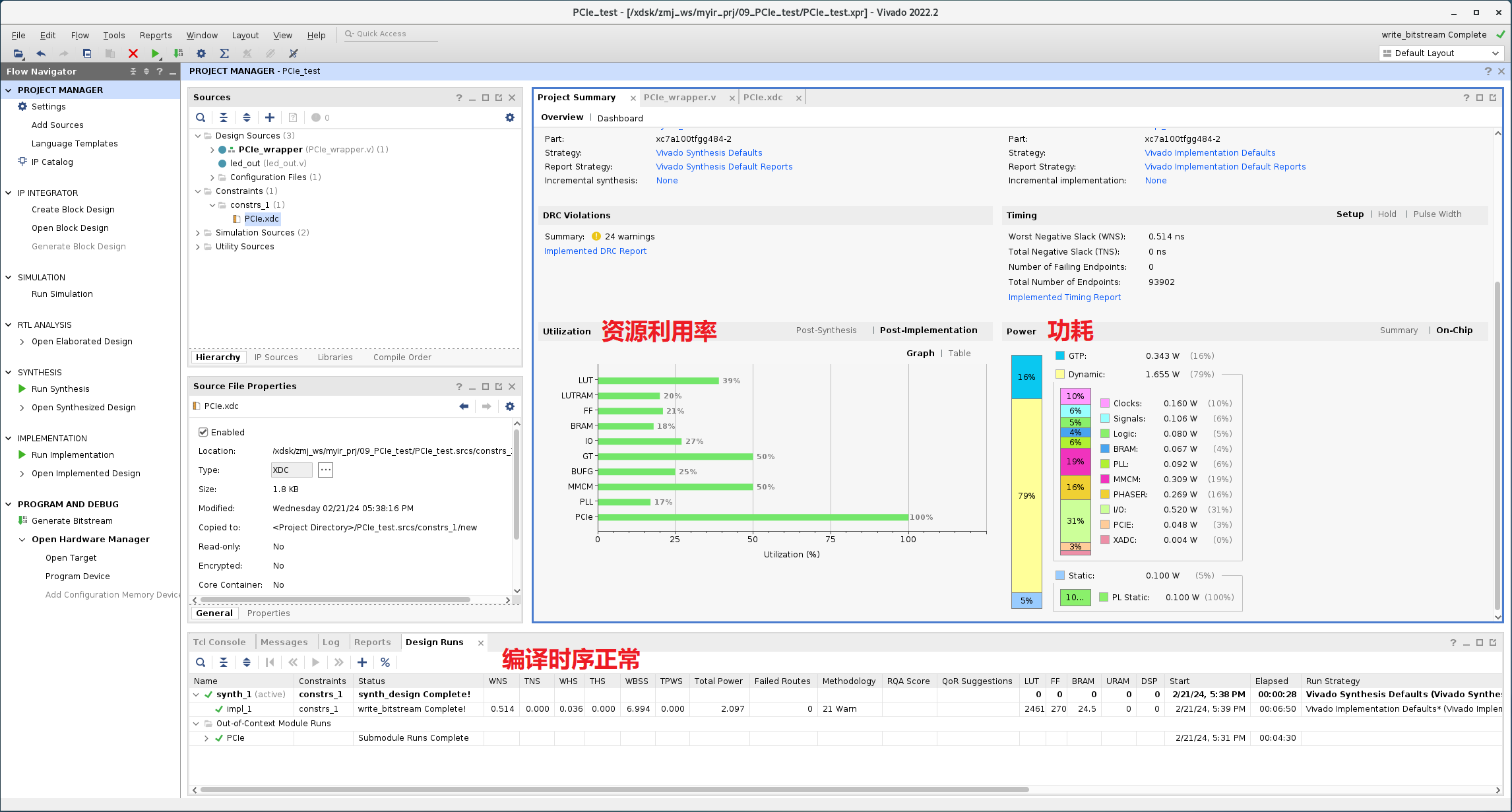Click the Sigma reports toolbar icon

(224, 53)
